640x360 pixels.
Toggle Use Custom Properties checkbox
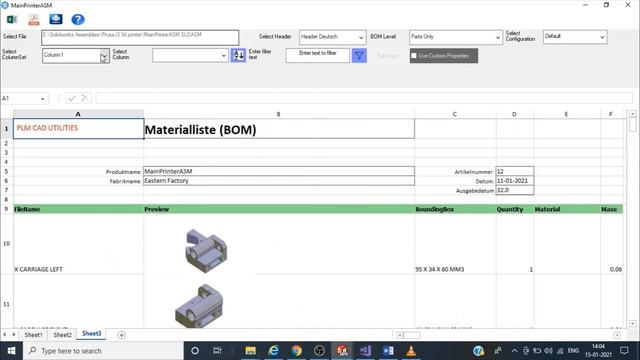coord(414,56)
